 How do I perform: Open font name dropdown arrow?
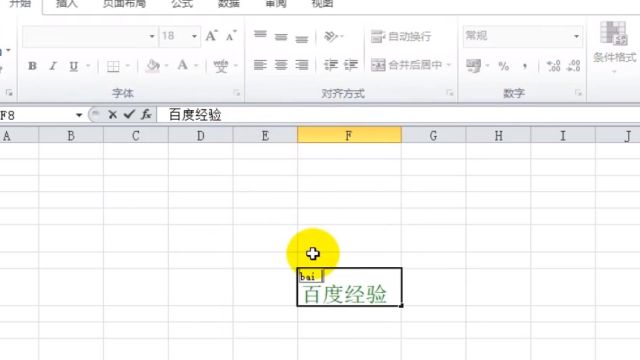click(152, 36)
